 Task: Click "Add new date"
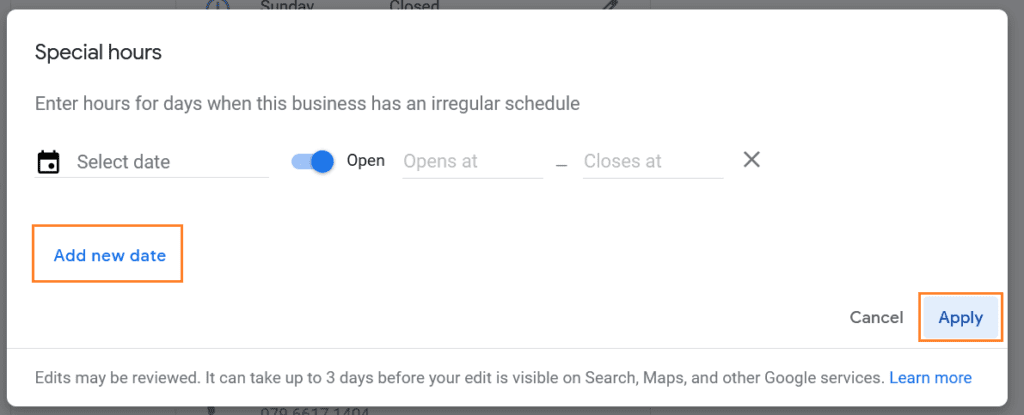(x=109, y=255)
